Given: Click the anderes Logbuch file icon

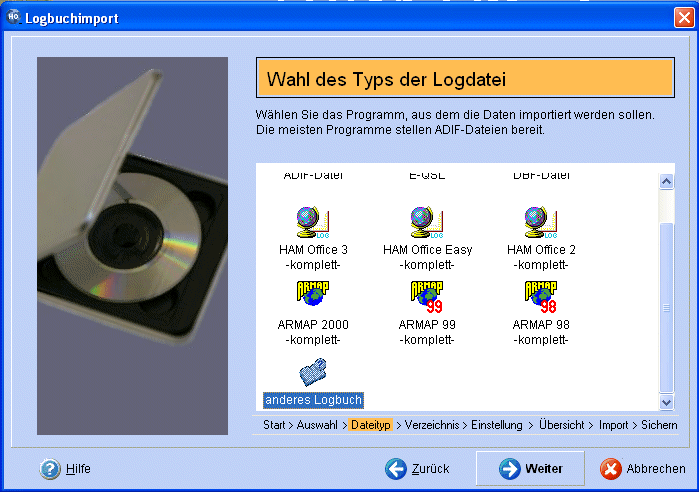Looking at the screenshot, I should pyautogui.click(x=313, y=372).
